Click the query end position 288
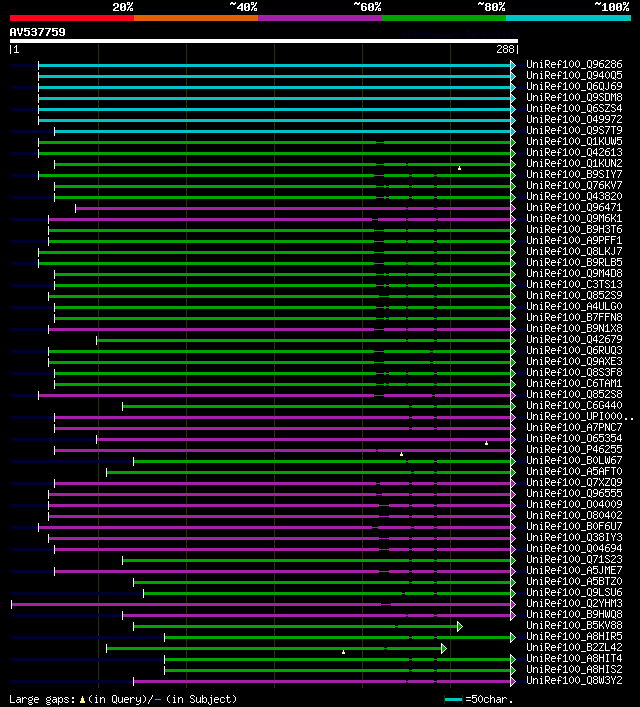640x707 pixels. [505, 49]
